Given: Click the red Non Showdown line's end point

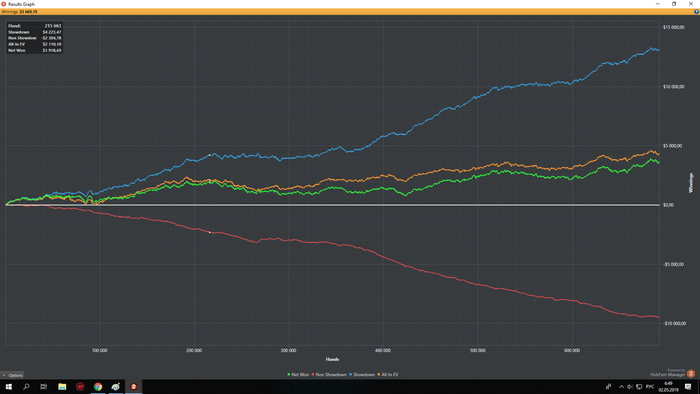Looking at the screenshot, I should [658, 317].
